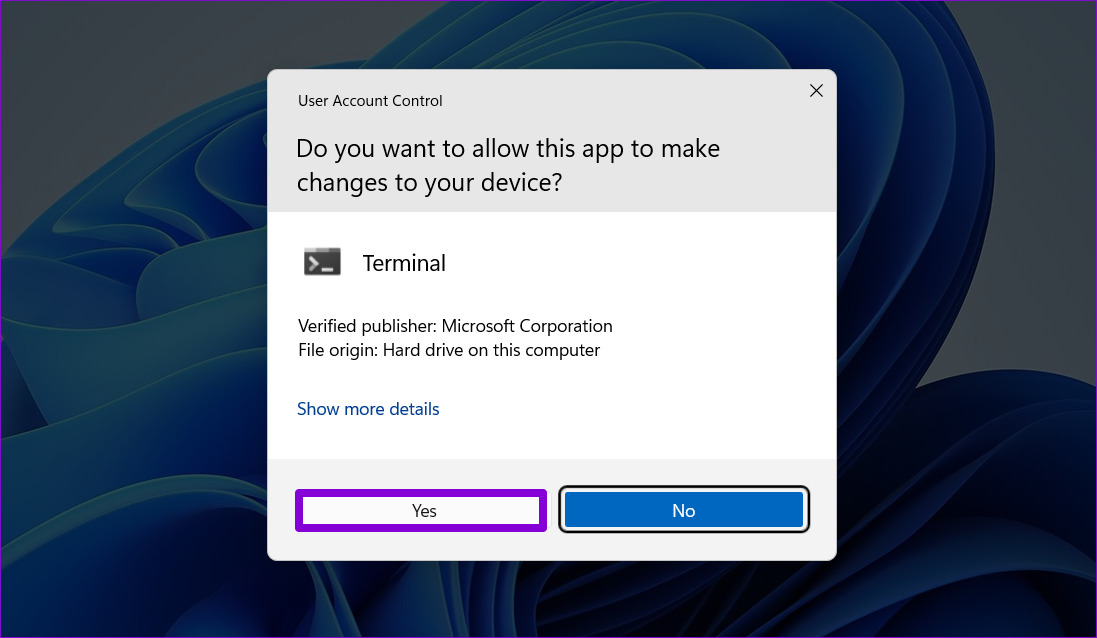Viewport: 1097px width, 638px height.
Task: Click the 'Verified publisher:' label
Action: (x=367, y=326)
